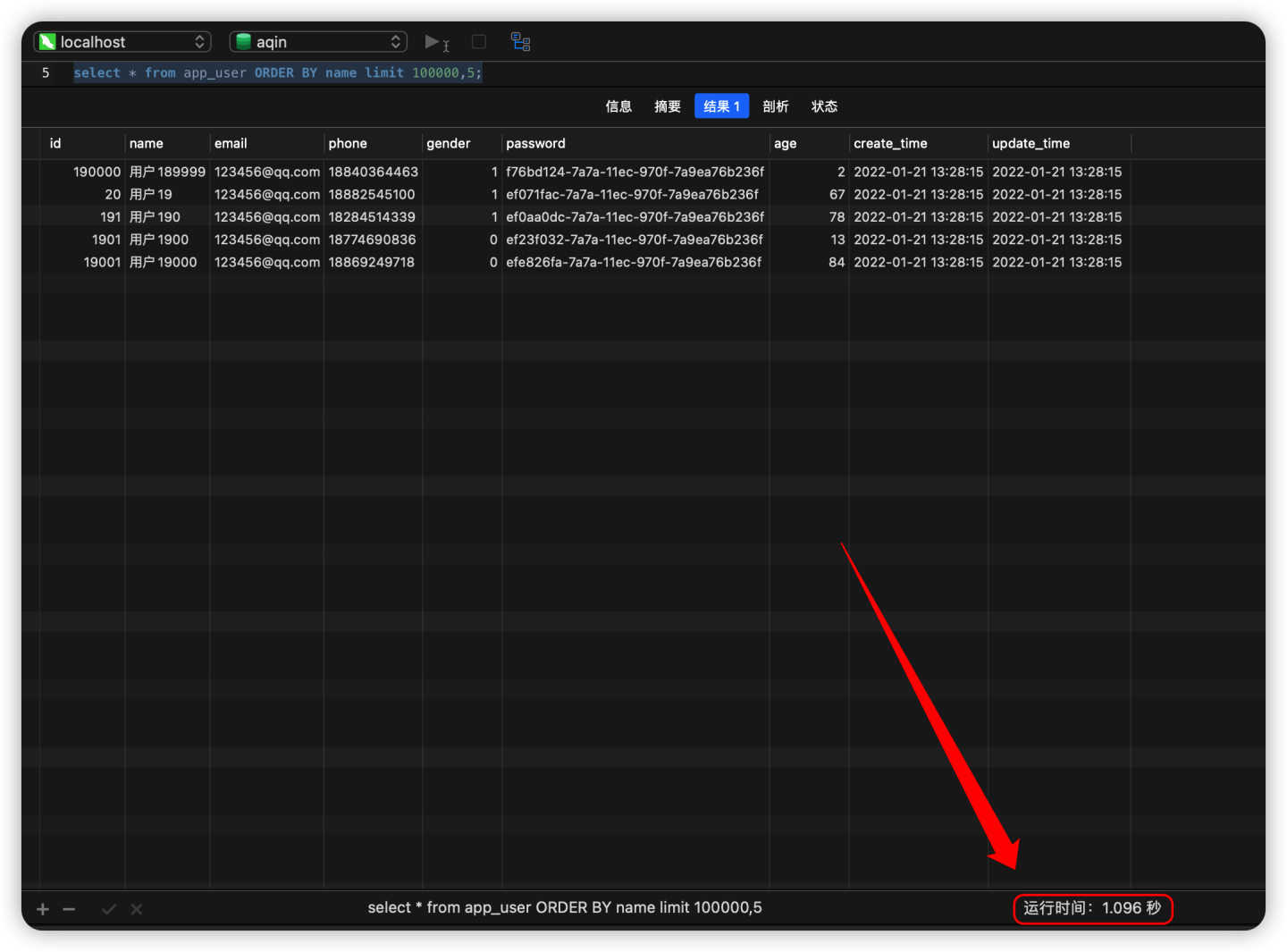Switch to the 摘要 tab

668,106
